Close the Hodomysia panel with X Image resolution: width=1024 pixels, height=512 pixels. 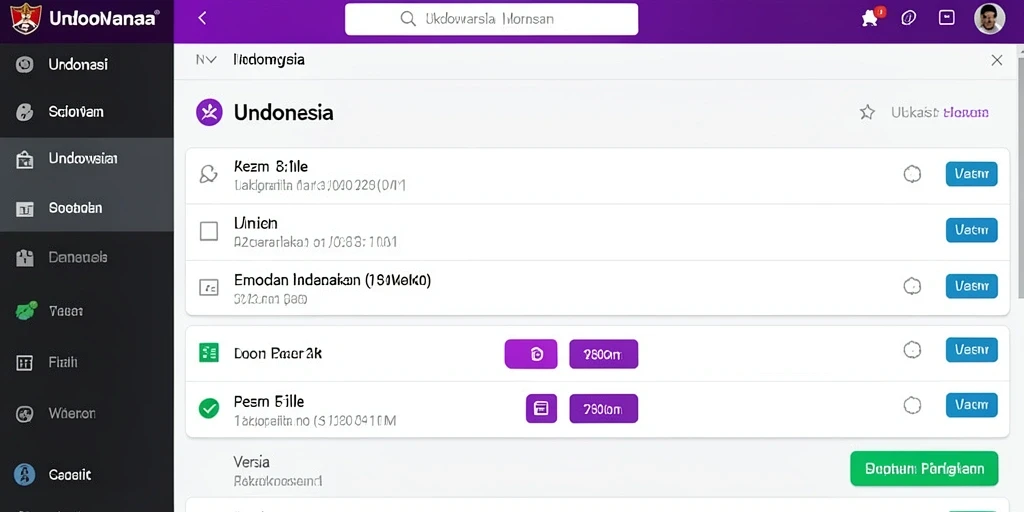point(997,61)
